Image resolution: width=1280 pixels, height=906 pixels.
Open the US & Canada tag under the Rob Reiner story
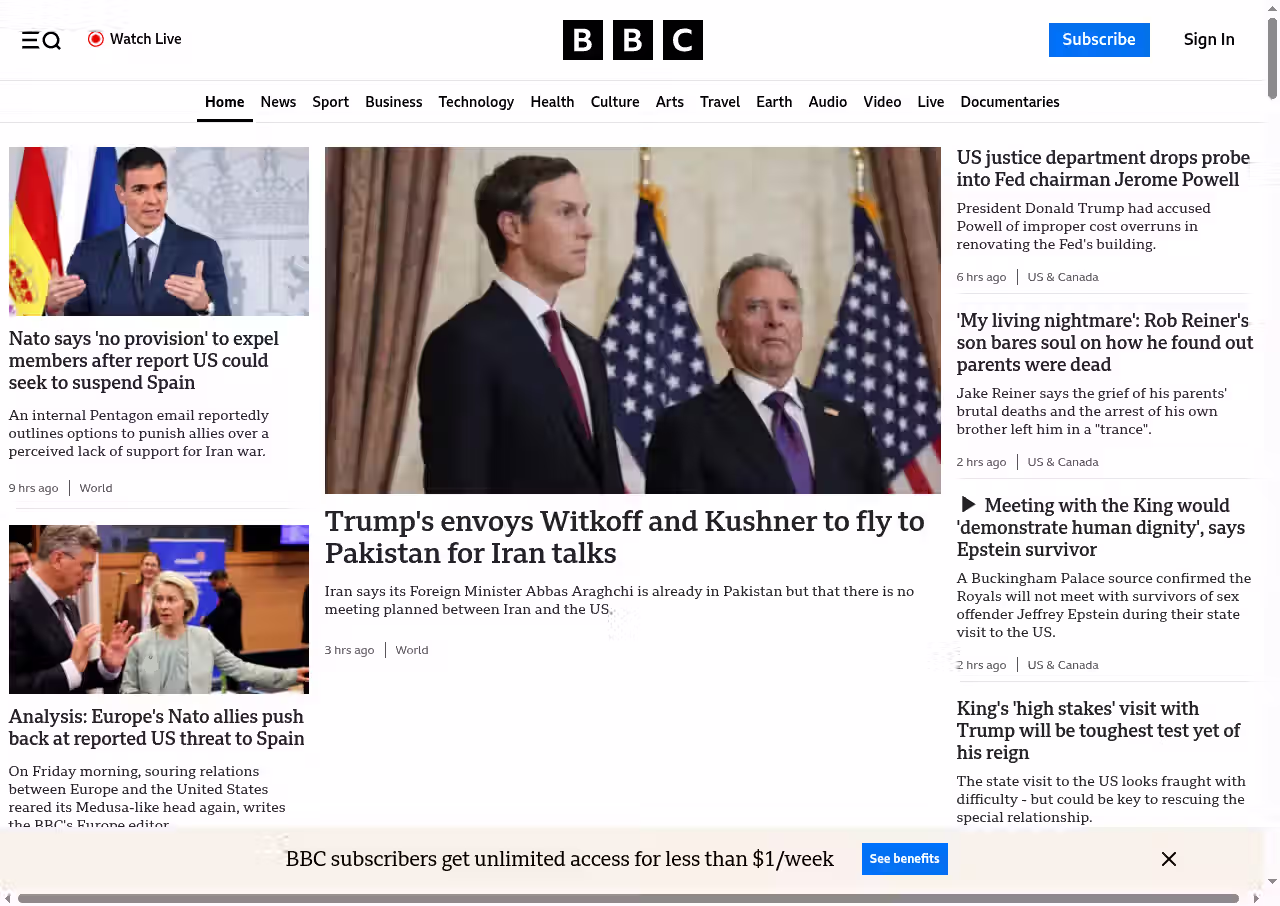[1062, 462]
